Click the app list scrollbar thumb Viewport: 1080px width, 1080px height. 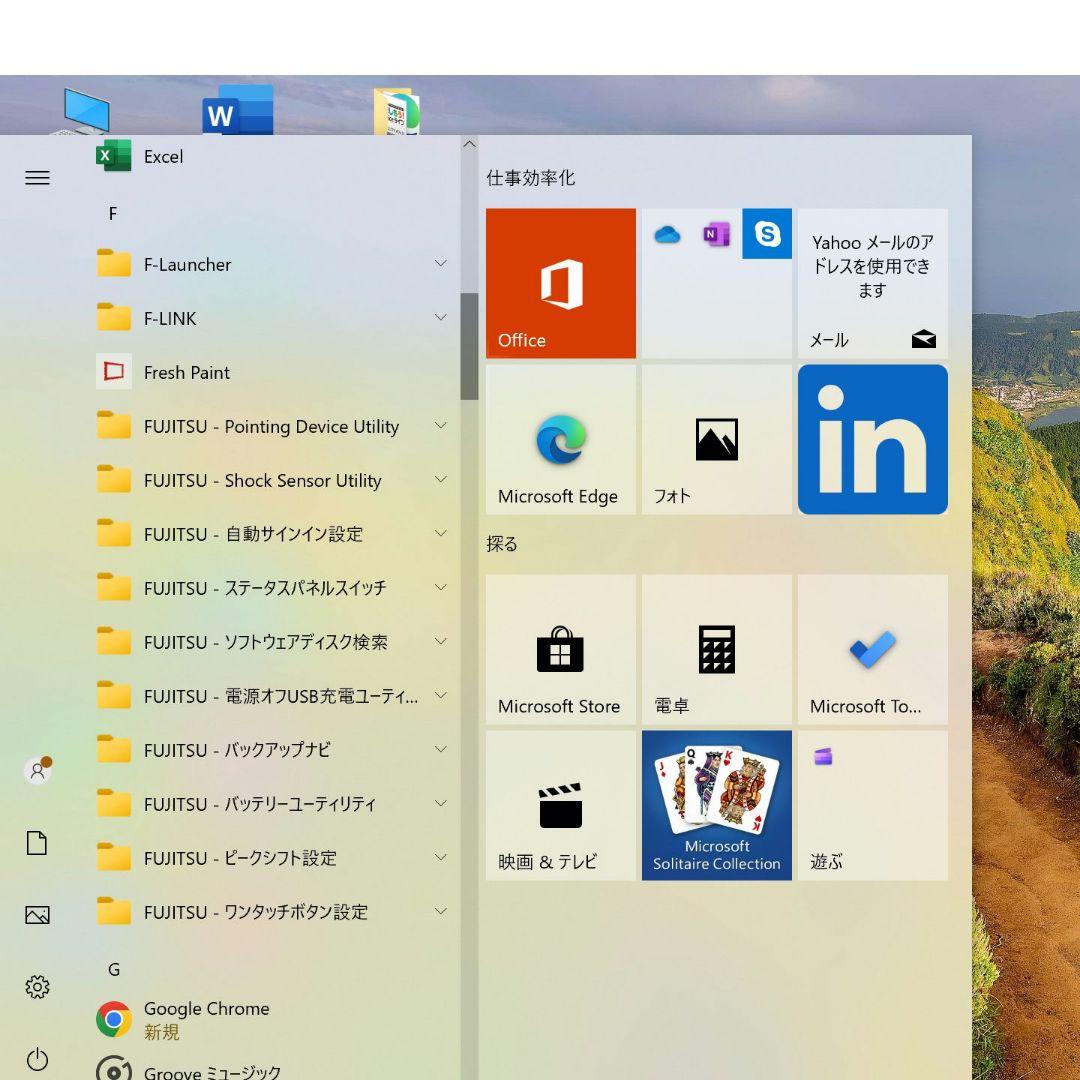point(470,346)
